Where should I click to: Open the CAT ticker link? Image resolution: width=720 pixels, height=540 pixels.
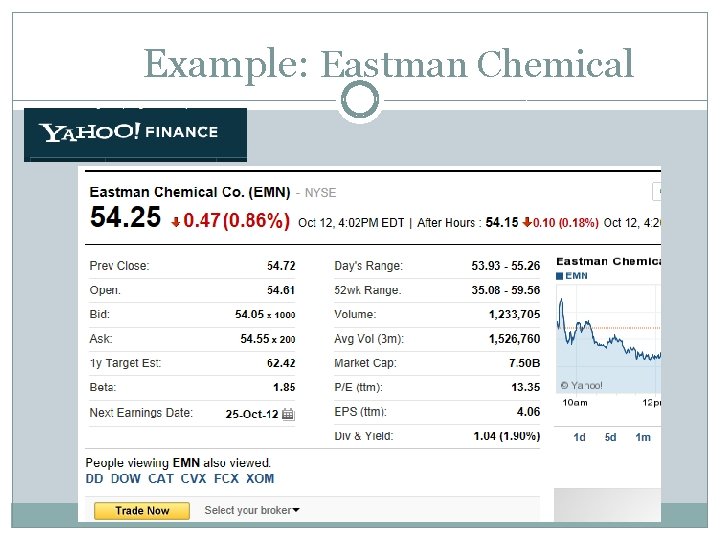[161, 478]
